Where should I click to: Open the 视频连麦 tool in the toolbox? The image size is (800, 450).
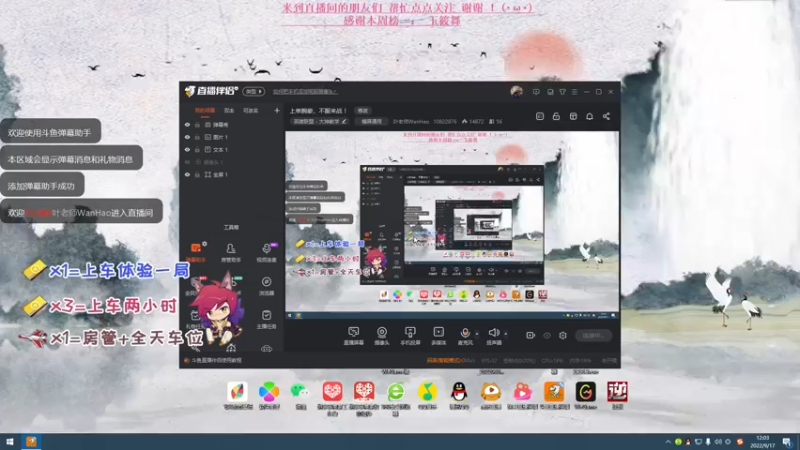[266, 252]
